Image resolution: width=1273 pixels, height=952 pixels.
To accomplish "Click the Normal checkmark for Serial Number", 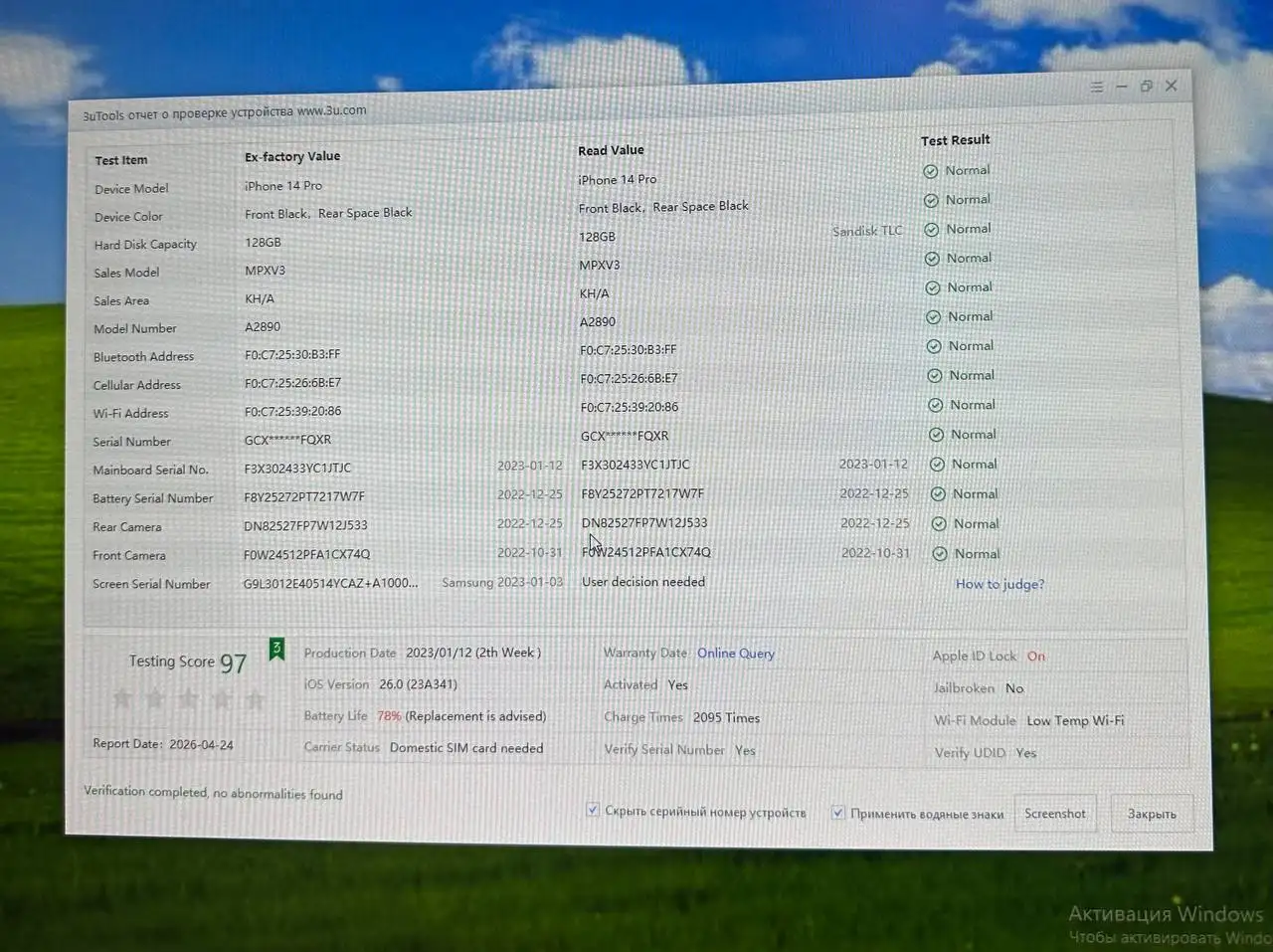I will [936, 435].
